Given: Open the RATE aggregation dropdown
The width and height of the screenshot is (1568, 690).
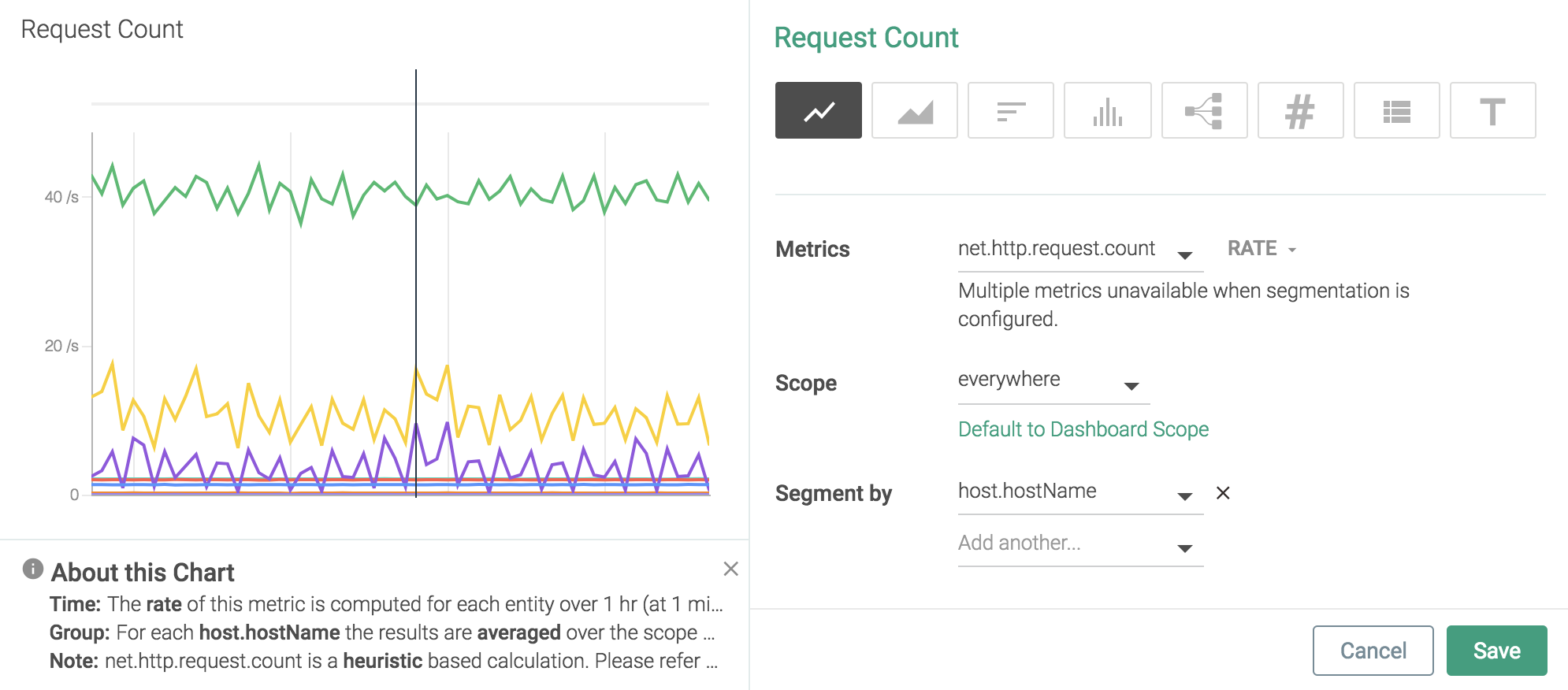Looking at the screenshot, I should point(1261,249).
